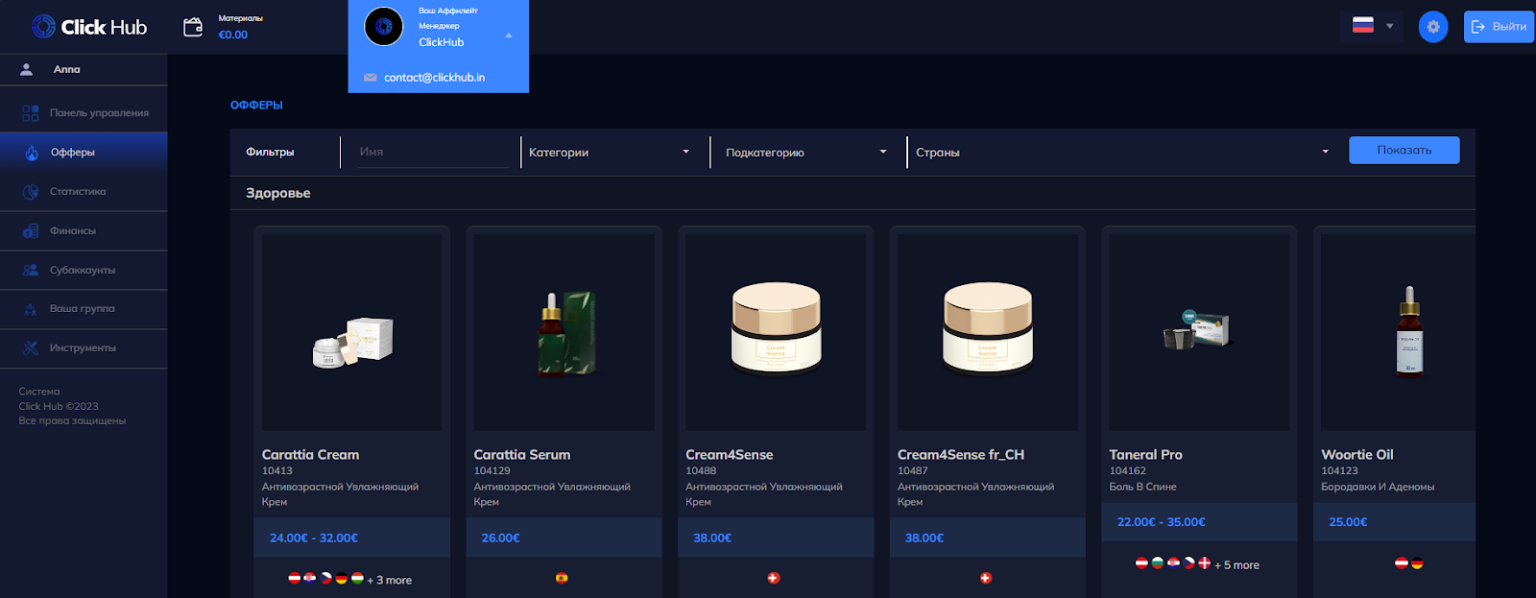Click the Финансы sidebar icon
This screenshot has width=1536, height=598.
30,231
